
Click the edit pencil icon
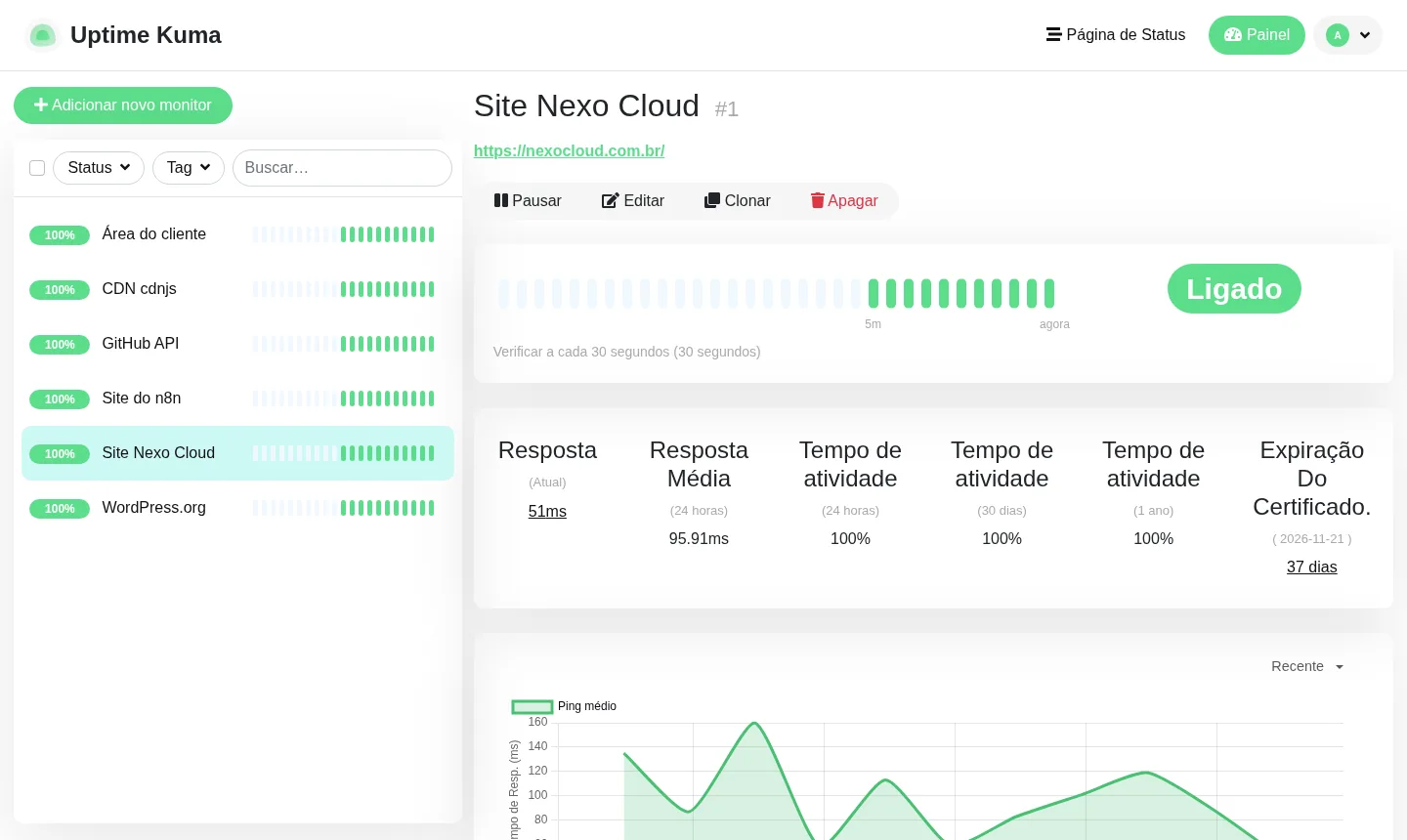point(611,200)
